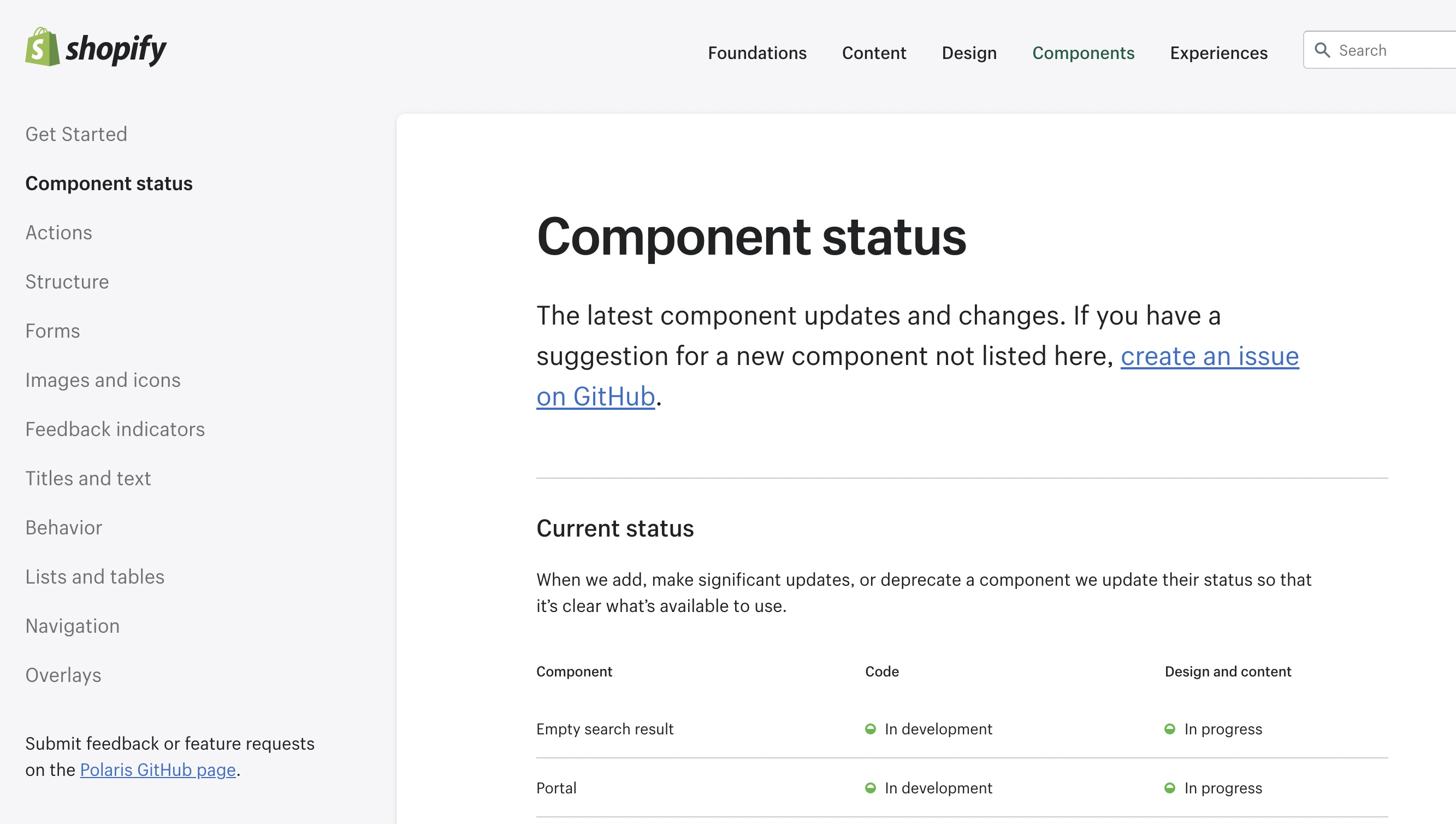Open the Foundations menu item
The width and height of the screenshot is (1456, 824).
click(x=757, y=52)
